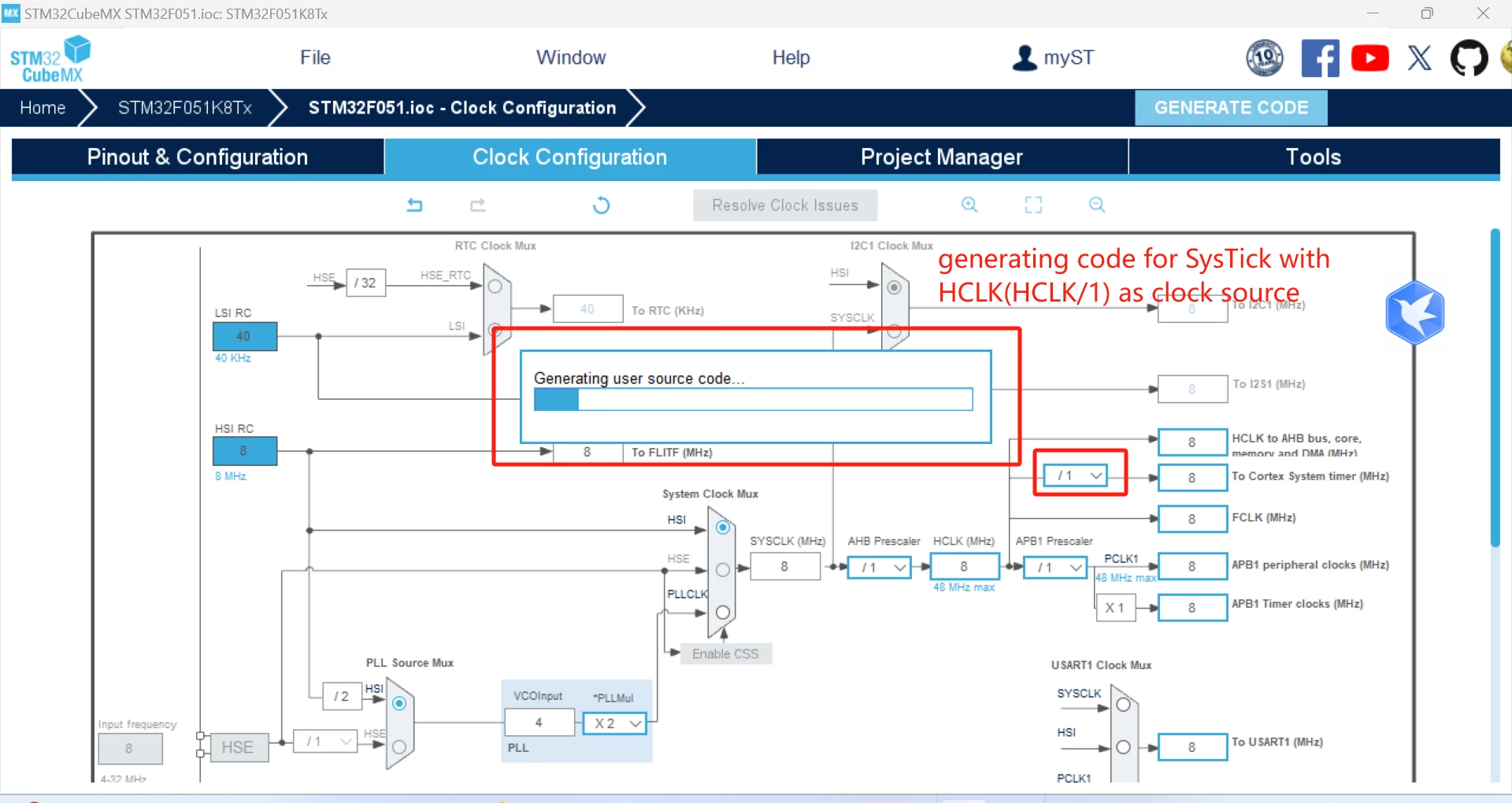Select HSE on System Clock Mux
Screen dimensions: 1512x803
click(x=723, y=570)
